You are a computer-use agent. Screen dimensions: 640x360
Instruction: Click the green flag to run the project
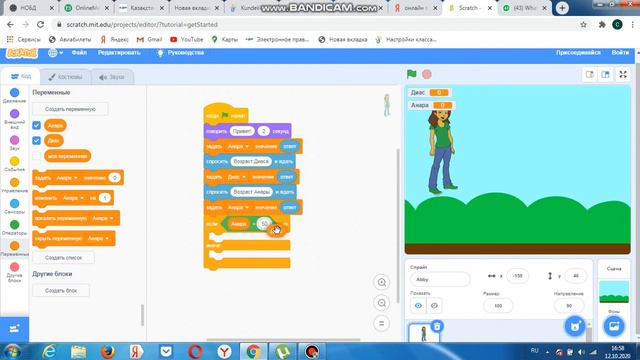click(x=411, y=74)
